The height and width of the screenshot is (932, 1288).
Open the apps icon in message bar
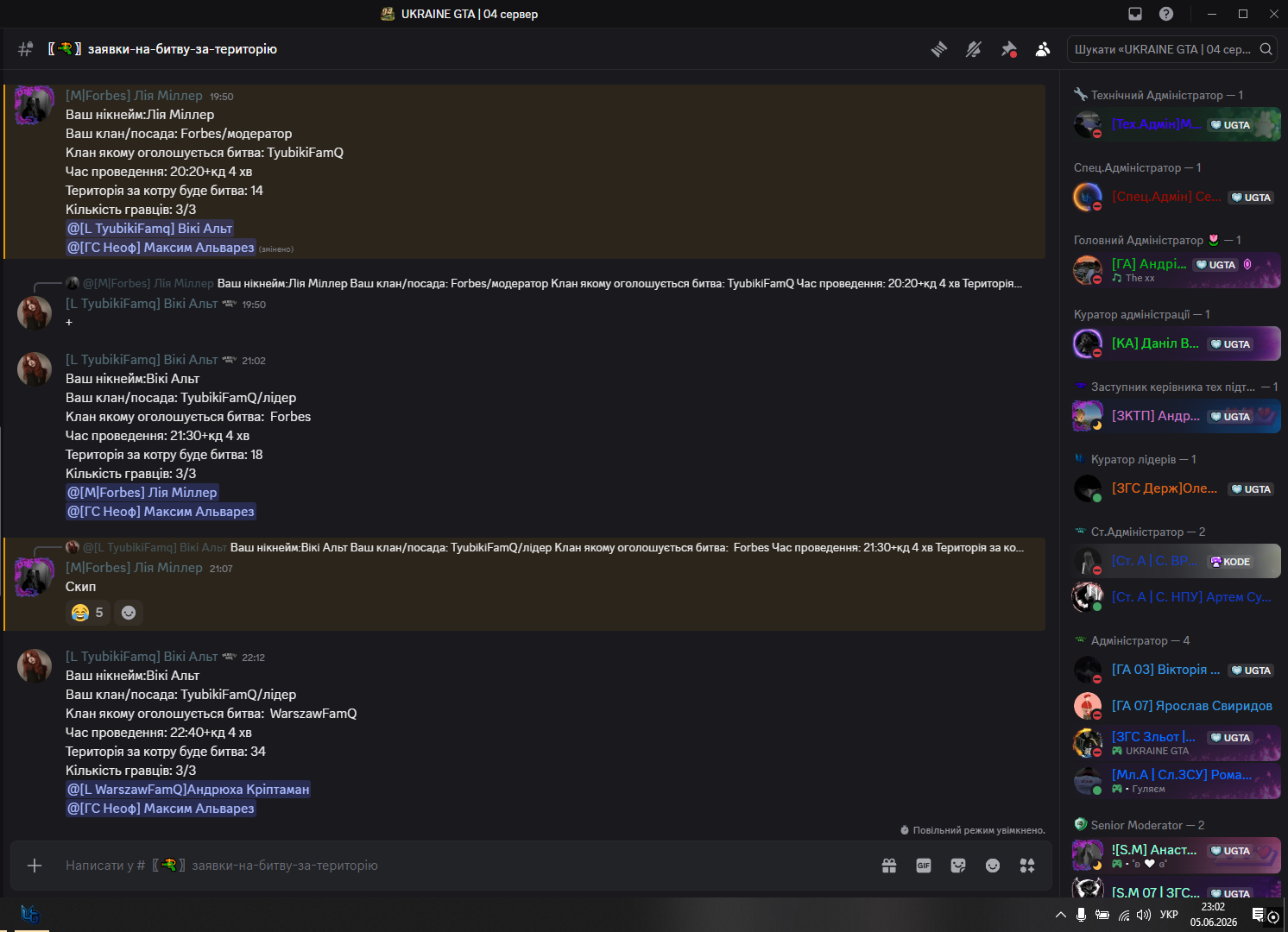tap(1027, 866)
